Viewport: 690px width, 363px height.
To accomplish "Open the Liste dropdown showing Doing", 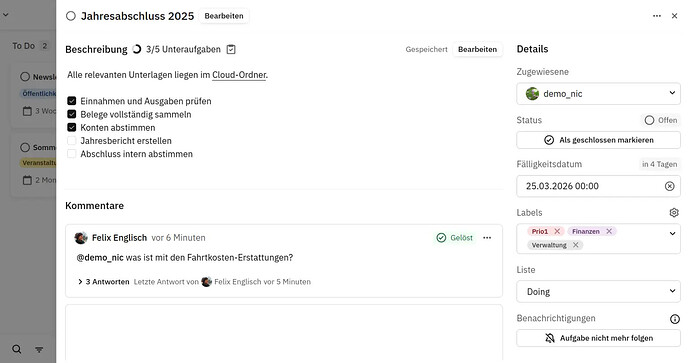I will tap(598, 292).
